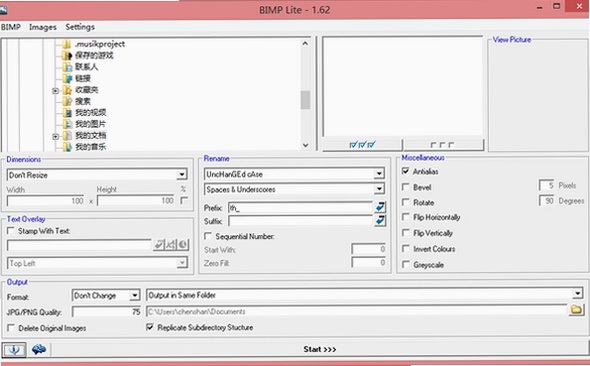This screenshot has width=590, height=366.
Task: Click into the Prefix input field
Action: coord(300,207)
